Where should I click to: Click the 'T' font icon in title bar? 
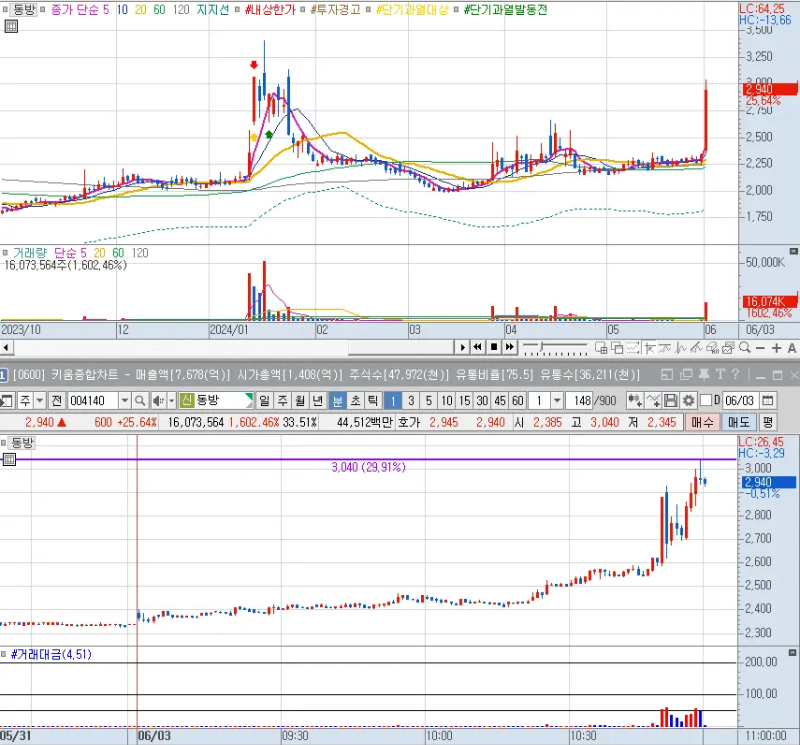click(720, 375)
